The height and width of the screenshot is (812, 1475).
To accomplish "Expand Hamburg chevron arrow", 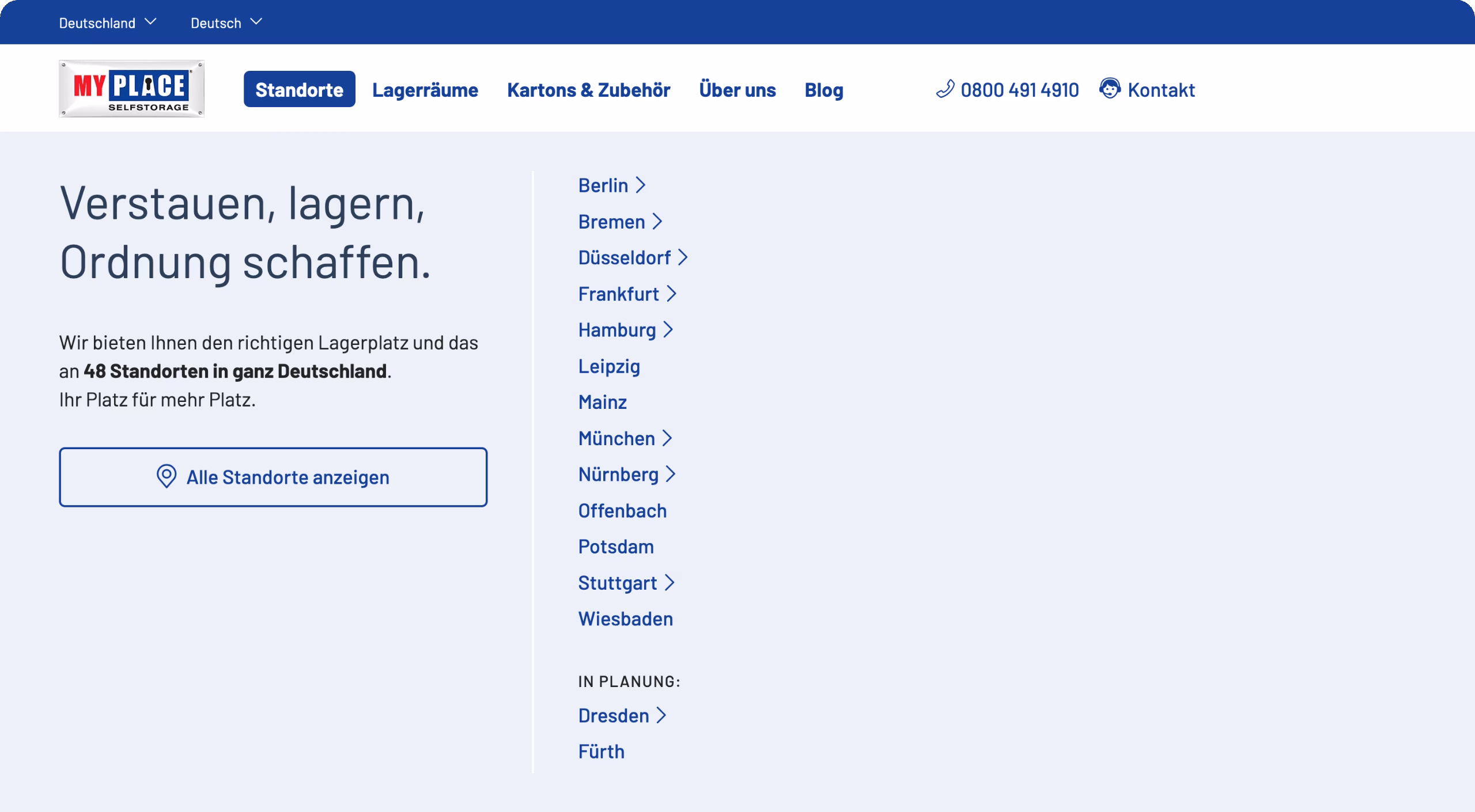I will pos(668,330).
